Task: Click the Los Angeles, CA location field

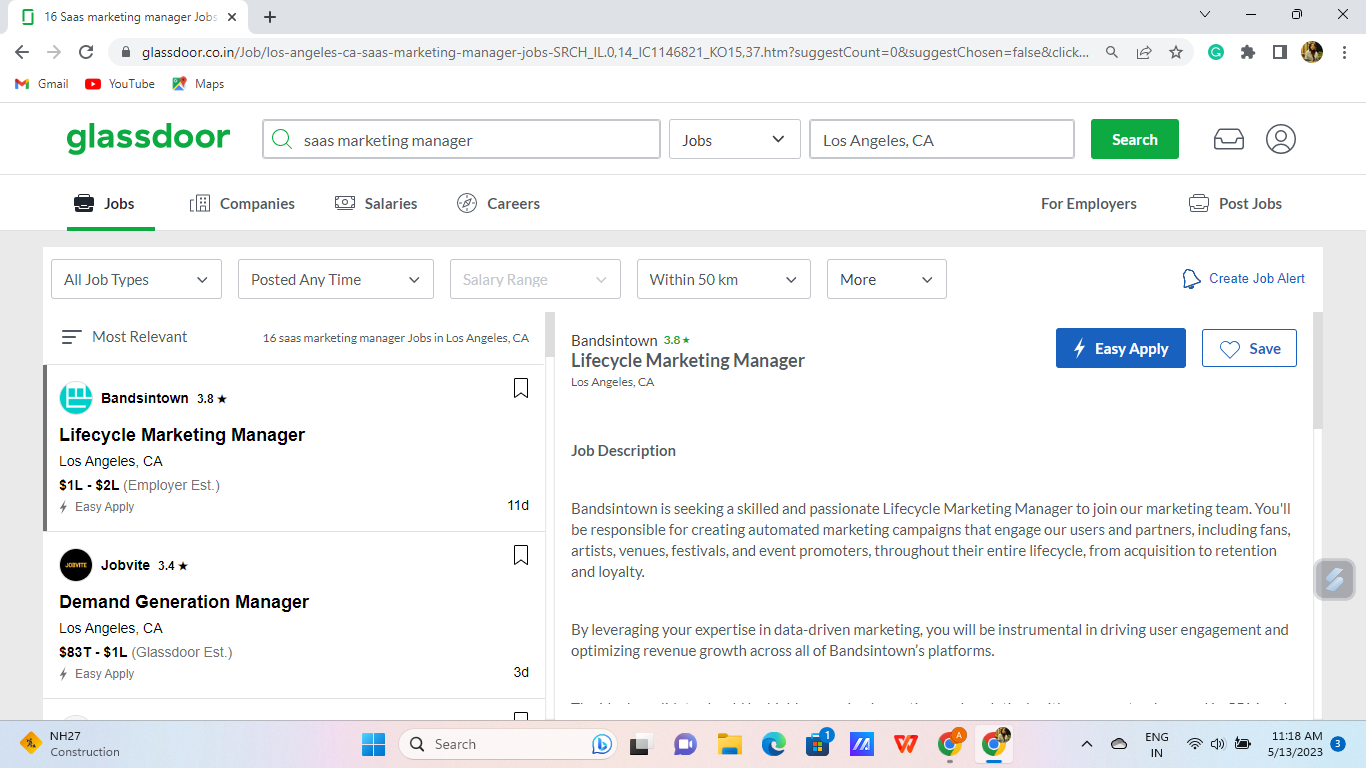Action: point(942,140)
